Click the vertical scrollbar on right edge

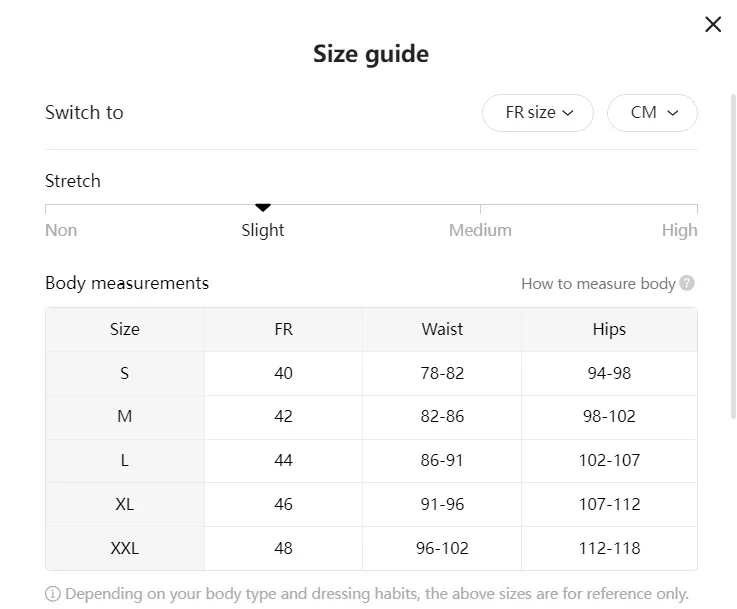click(733, 256)
